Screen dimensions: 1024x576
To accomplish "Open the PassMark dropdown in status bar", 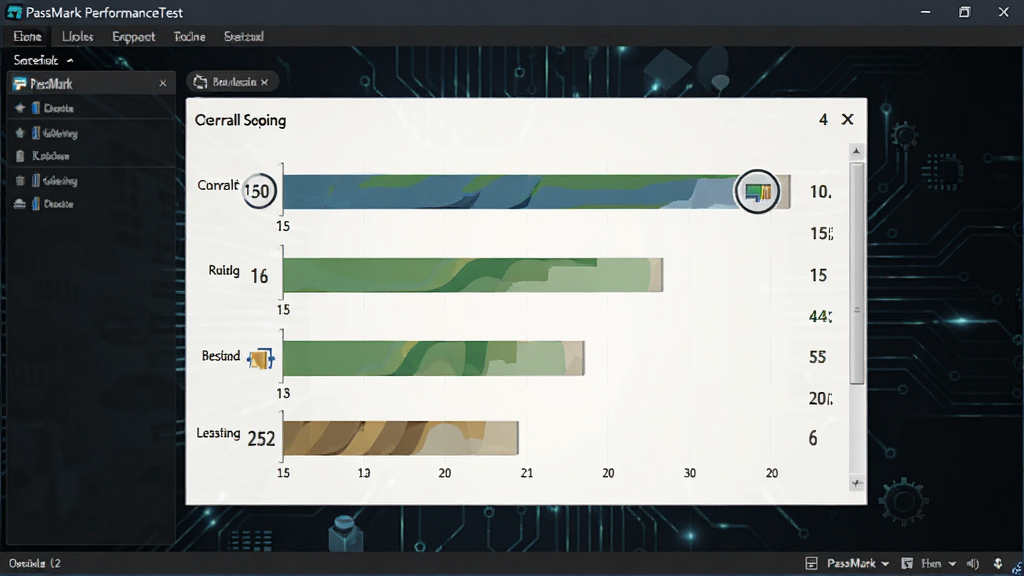I will pyautogui.click(x=858, y=564).
